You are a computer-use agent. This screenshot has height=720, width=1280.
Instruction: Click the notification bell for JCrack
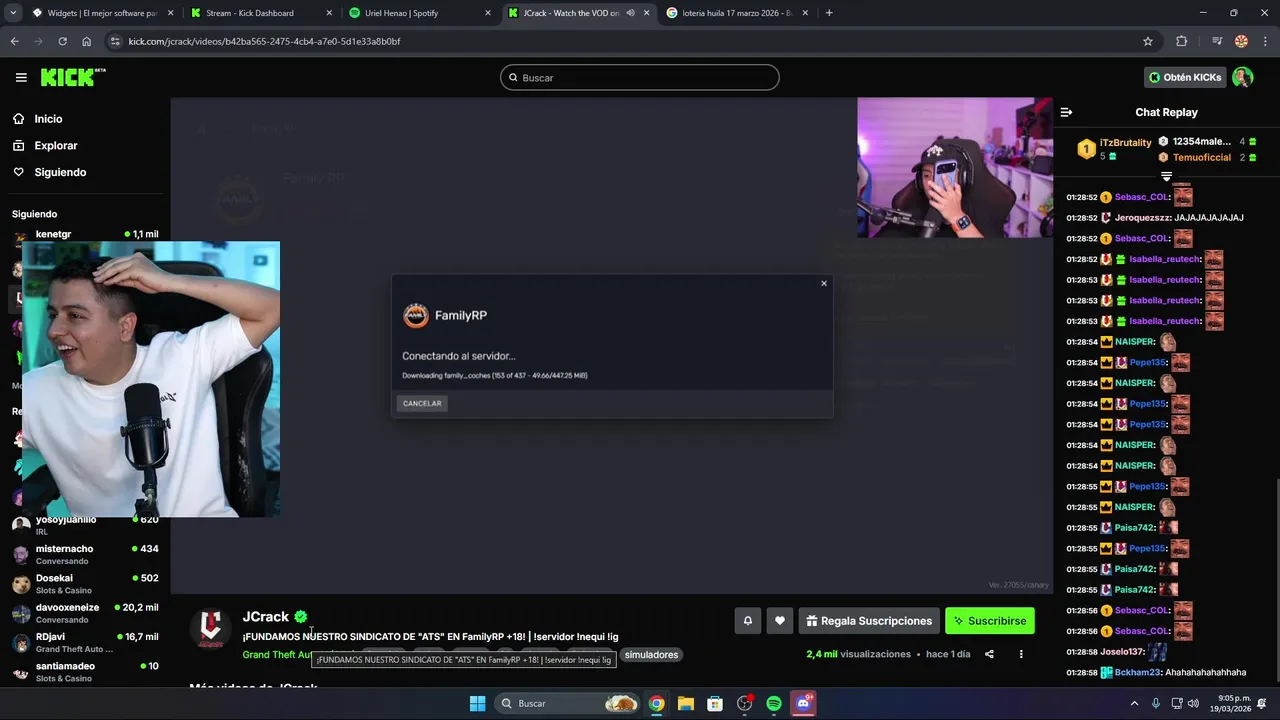click(747, 621)
